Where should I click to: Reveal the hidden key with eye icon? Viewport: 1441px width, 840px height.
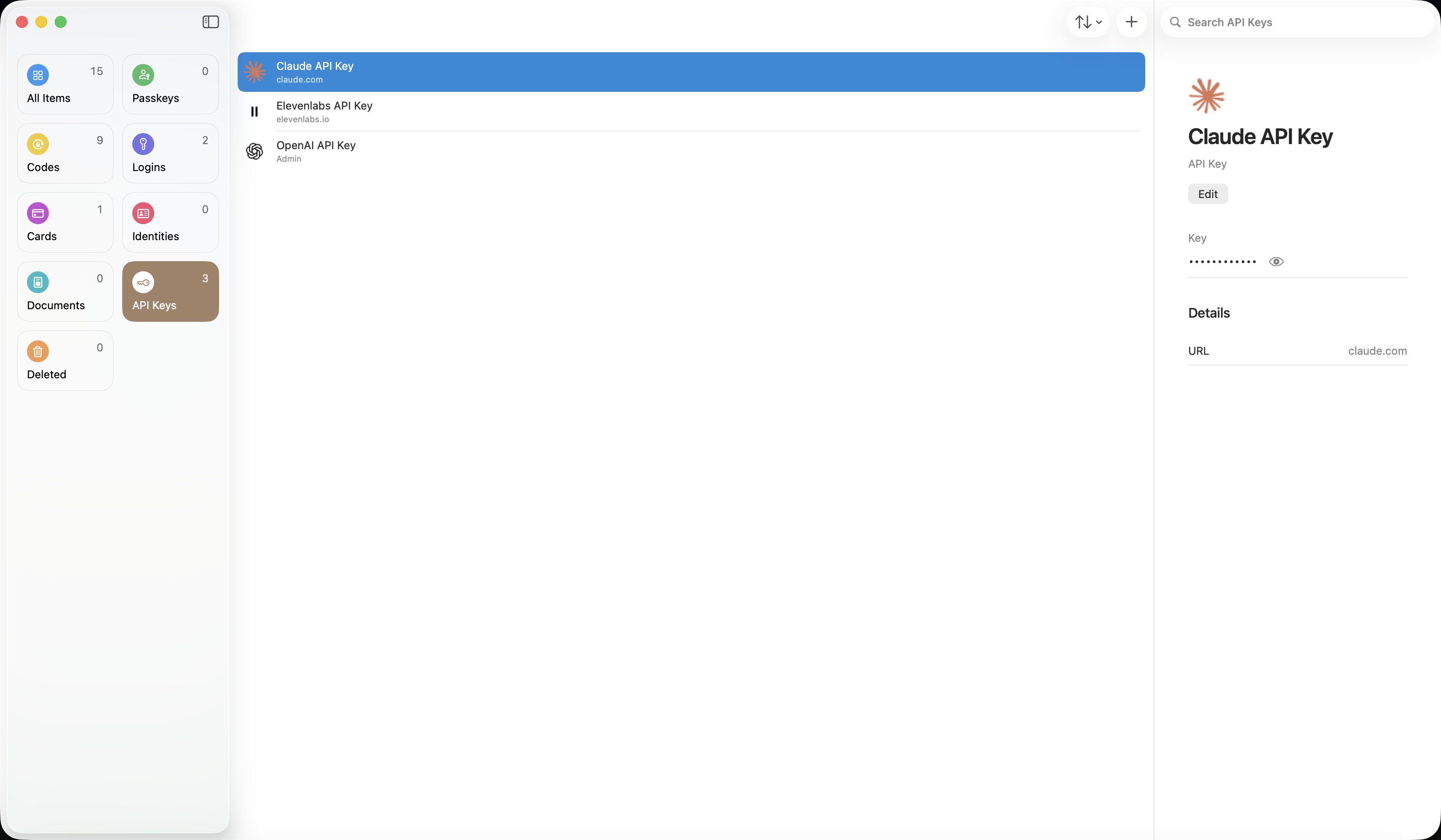coord(1276,262)
